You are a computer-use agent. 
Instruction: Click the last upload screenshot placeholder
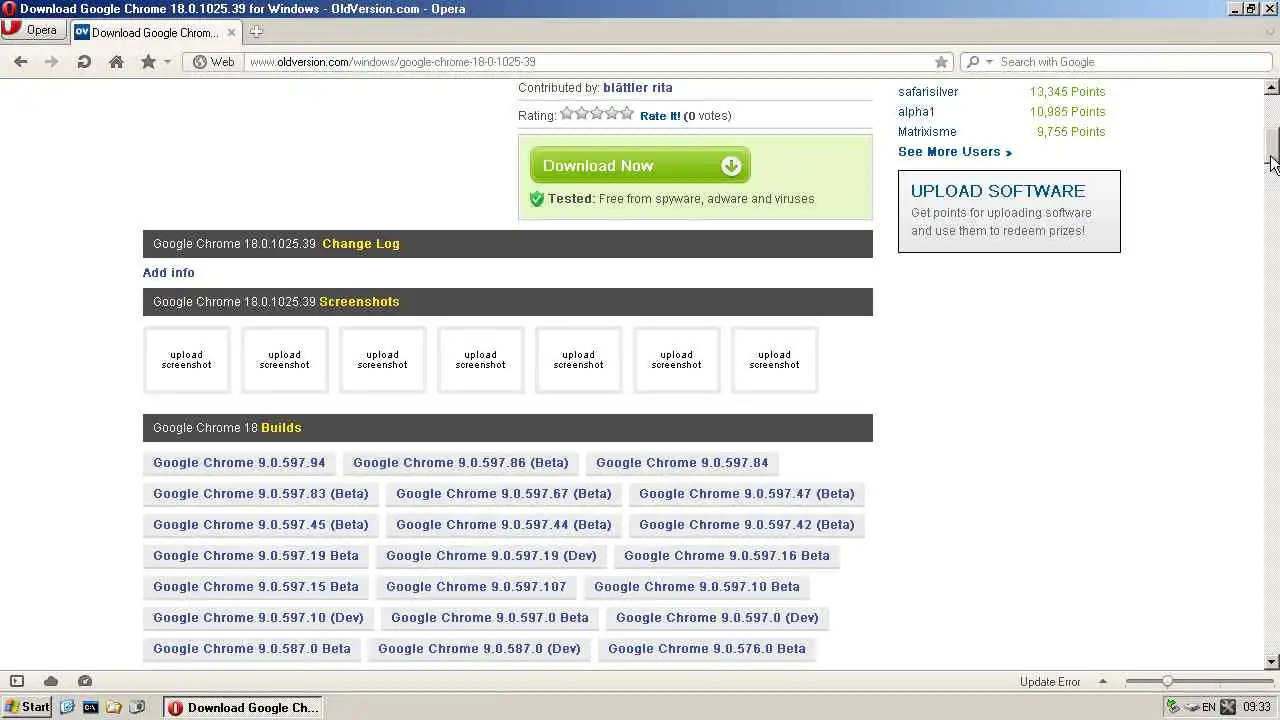pos(774,360)
